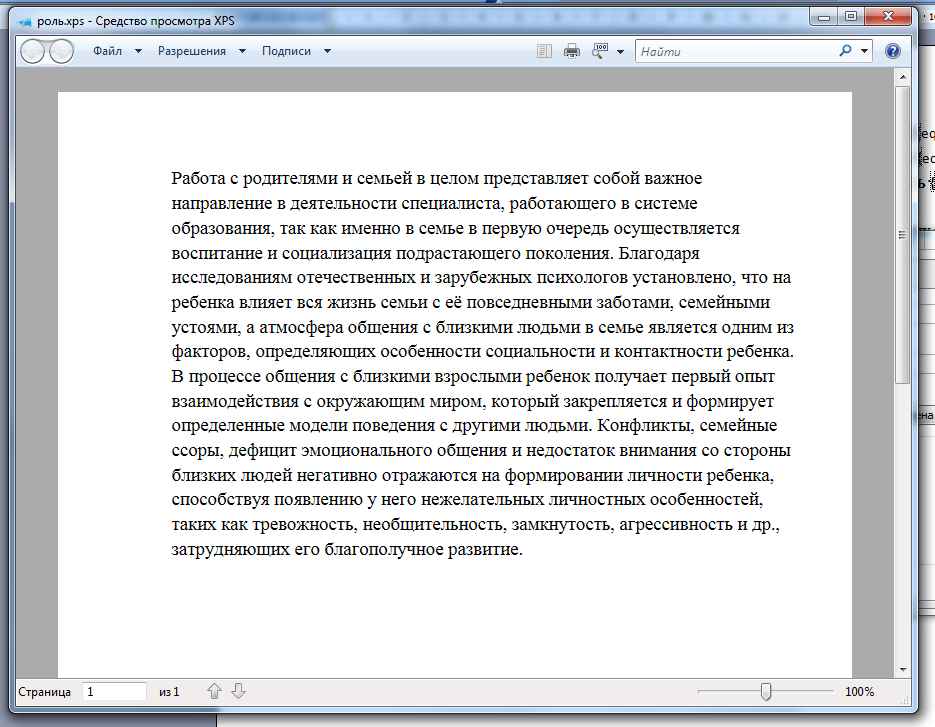
Task: Open search options dropdown arrow
Action: click(864, 51)
